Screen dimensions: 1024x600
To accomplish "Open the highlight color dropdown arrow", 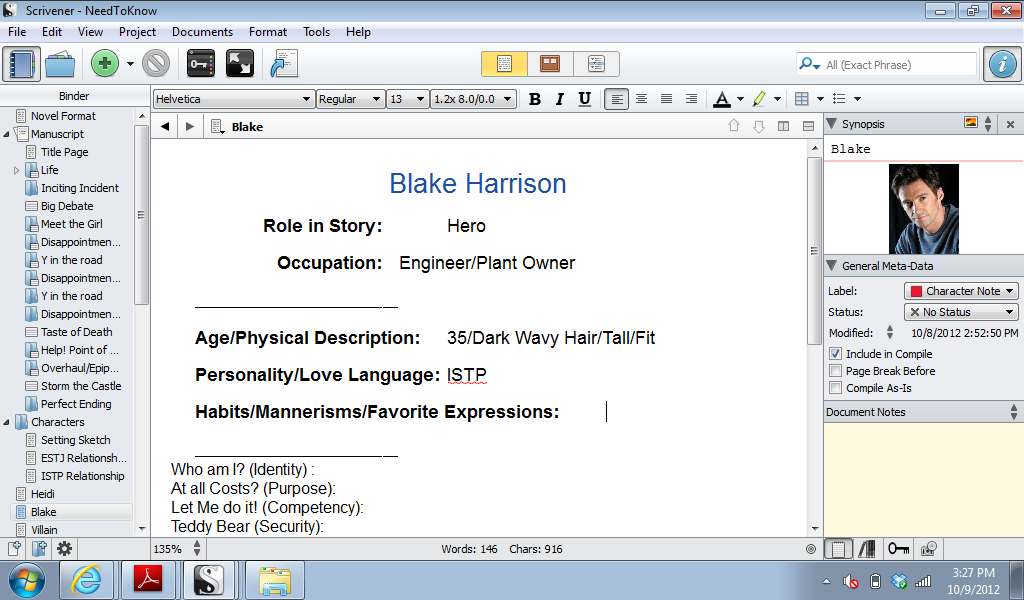I will tap(777, 99).
